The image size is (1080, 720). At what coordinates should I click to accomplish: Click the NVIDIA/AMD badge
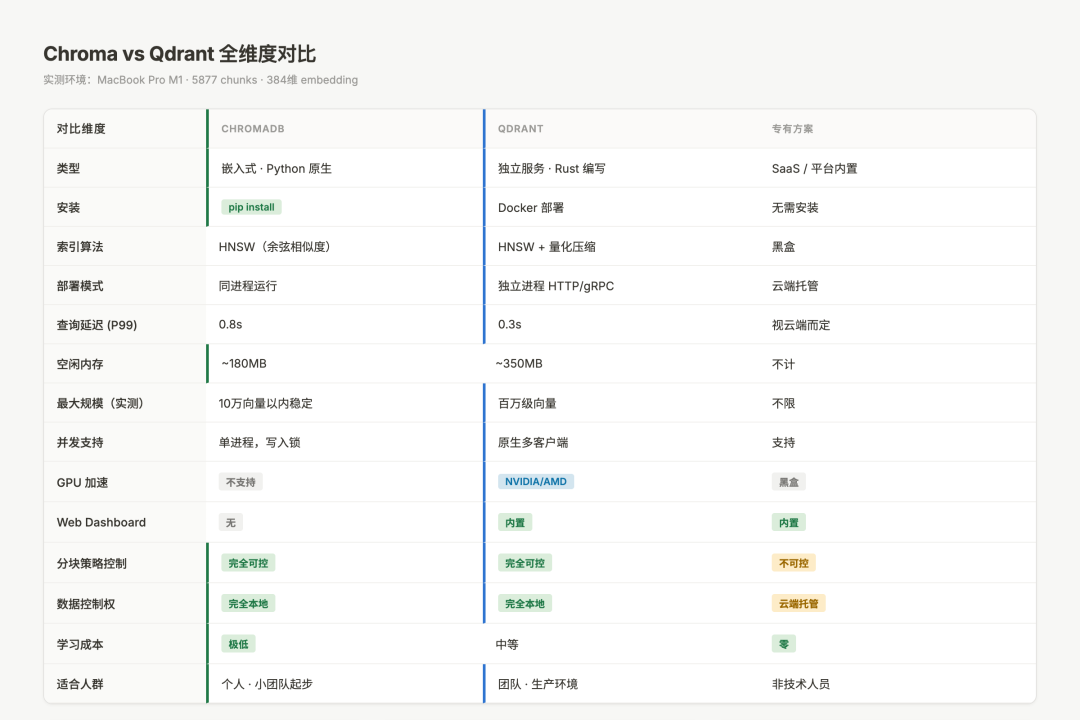536,482
